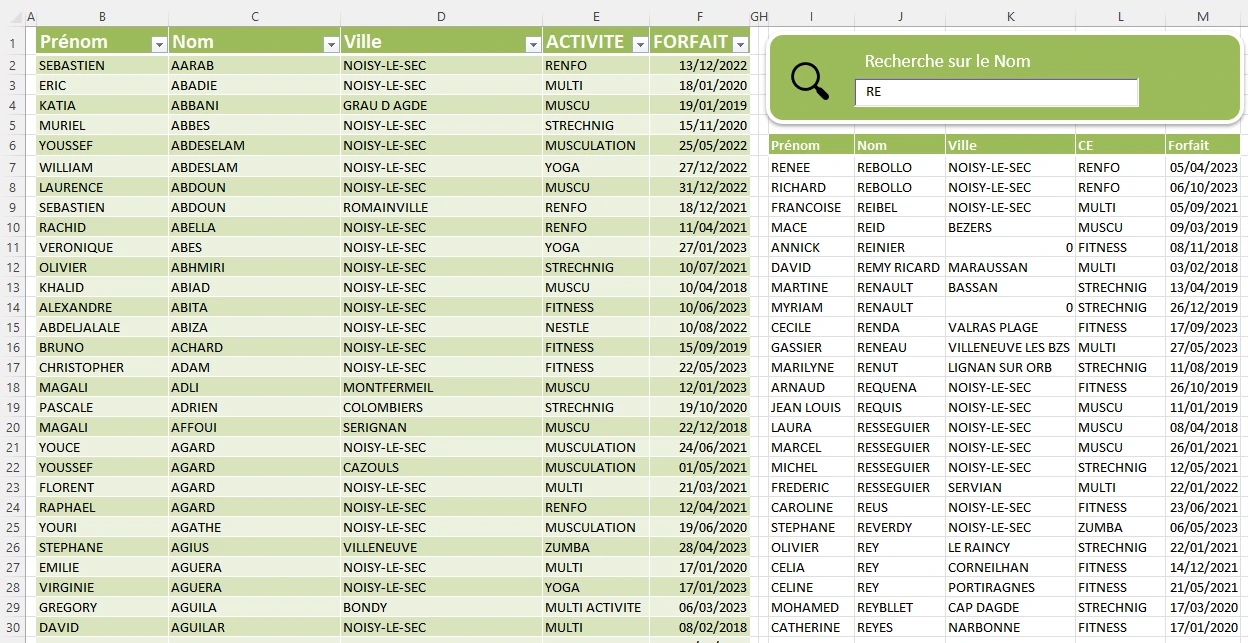
Task: Click the Forfait header in the results table
Action: (1188, 145)
